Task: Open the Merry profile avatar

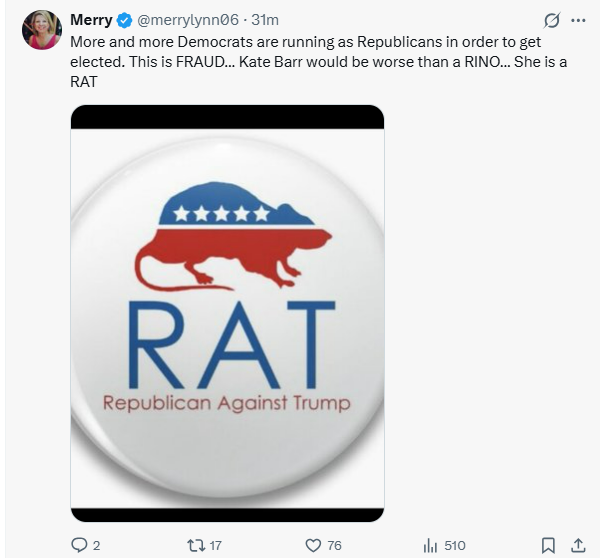Action: 42,30
